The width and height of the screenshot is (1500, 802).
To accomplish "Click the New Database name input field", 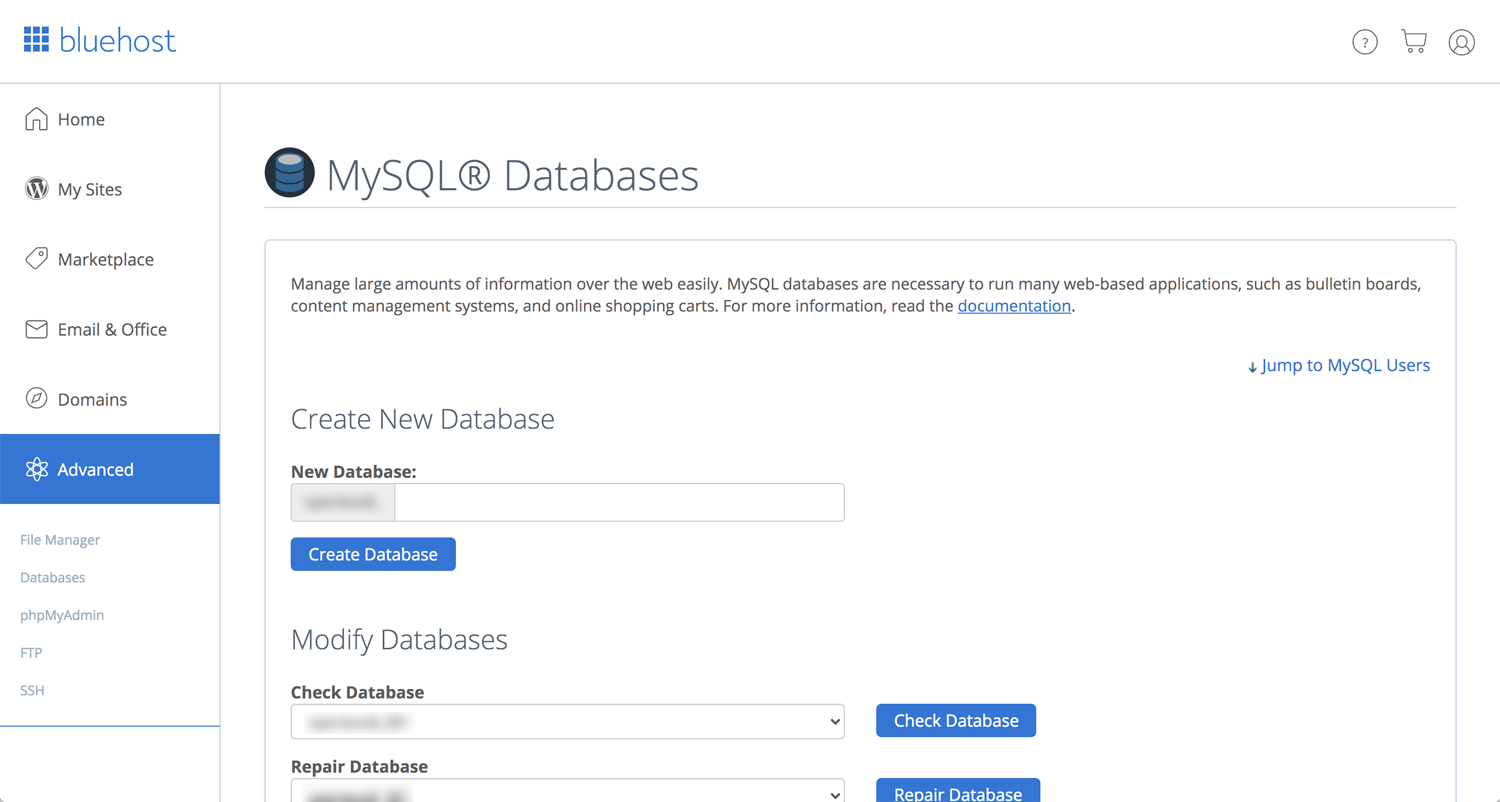I will [619, 502].
